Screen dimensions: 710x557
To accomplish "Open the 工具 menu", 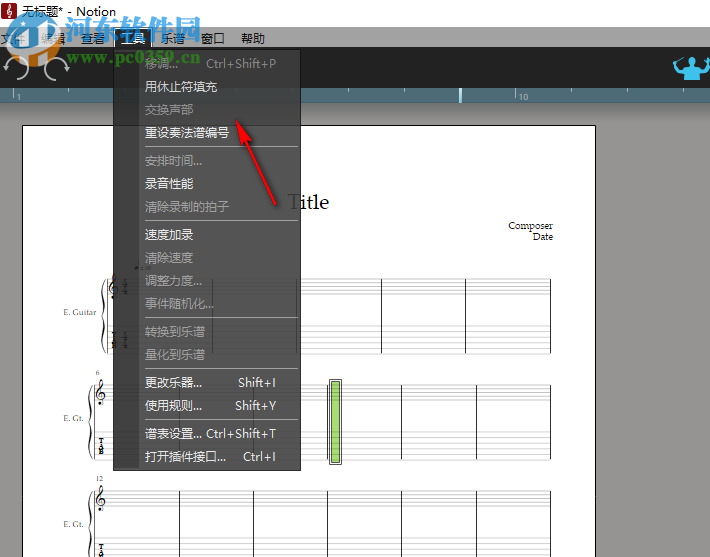I will [x=133, y=38].
